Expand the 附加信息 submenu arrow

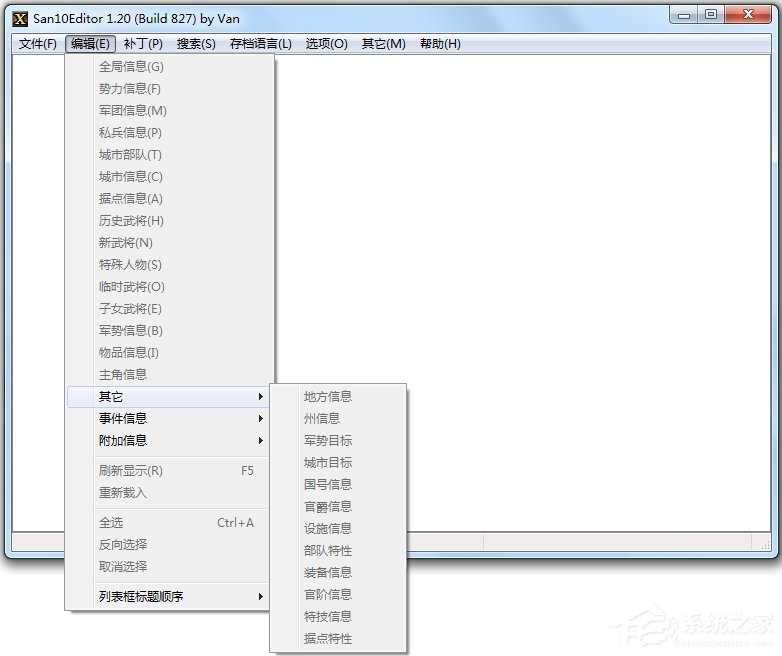[x=260, y=440]
